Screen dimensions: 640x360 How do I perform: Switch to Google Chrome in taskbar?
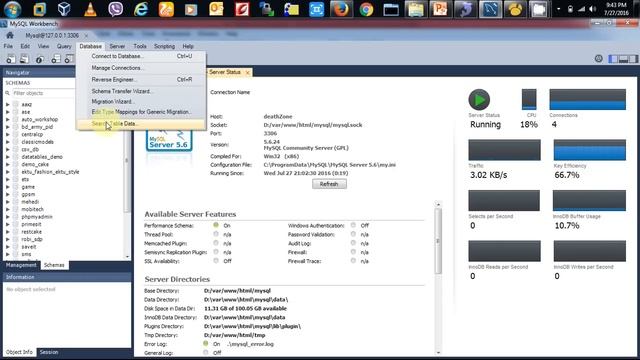coord(366,9)
